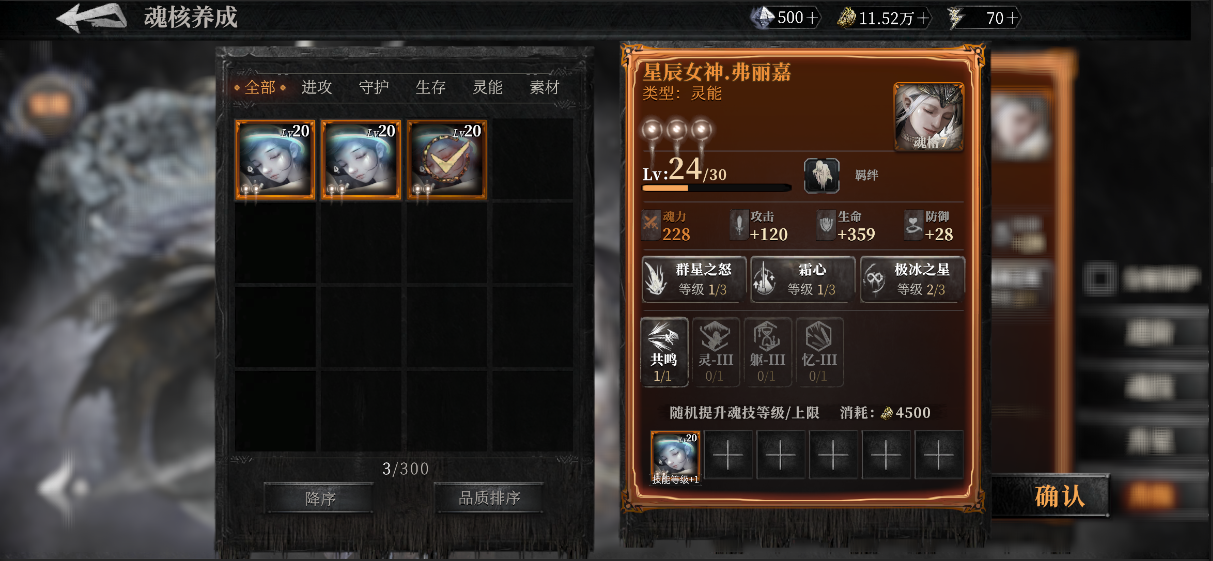Screen dimensions: 1213x561
Task: Switch to the 守护 tab
Action: 374,87
